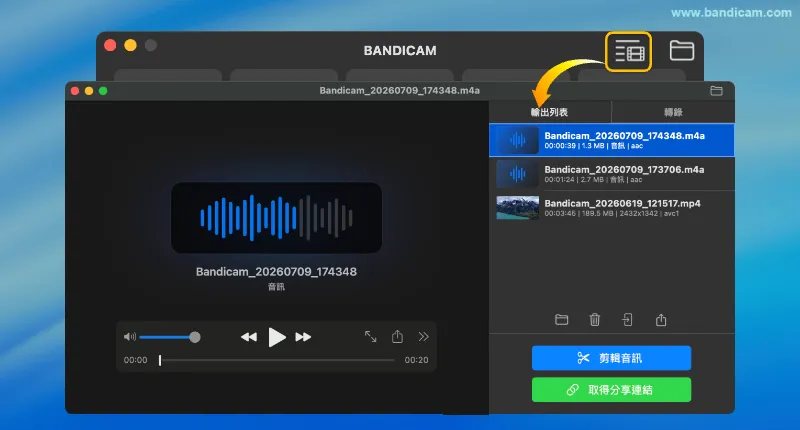Click the fast forward button in the player

303,337
